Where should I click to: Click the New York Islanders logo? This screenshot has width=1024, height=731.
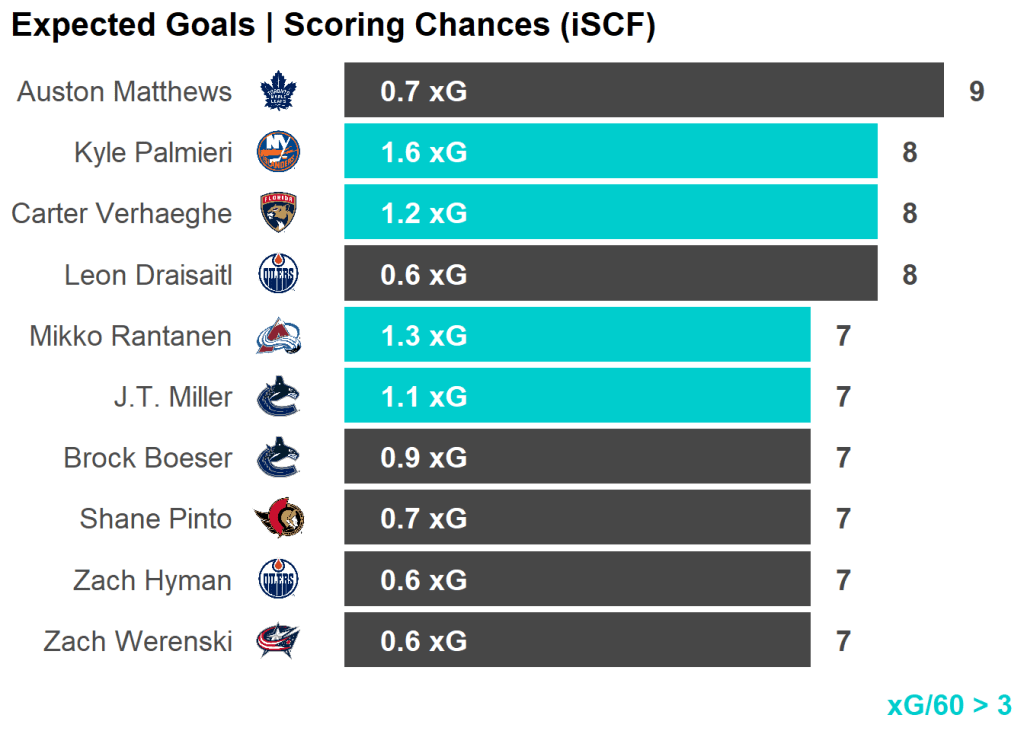(x=279, y=152)
